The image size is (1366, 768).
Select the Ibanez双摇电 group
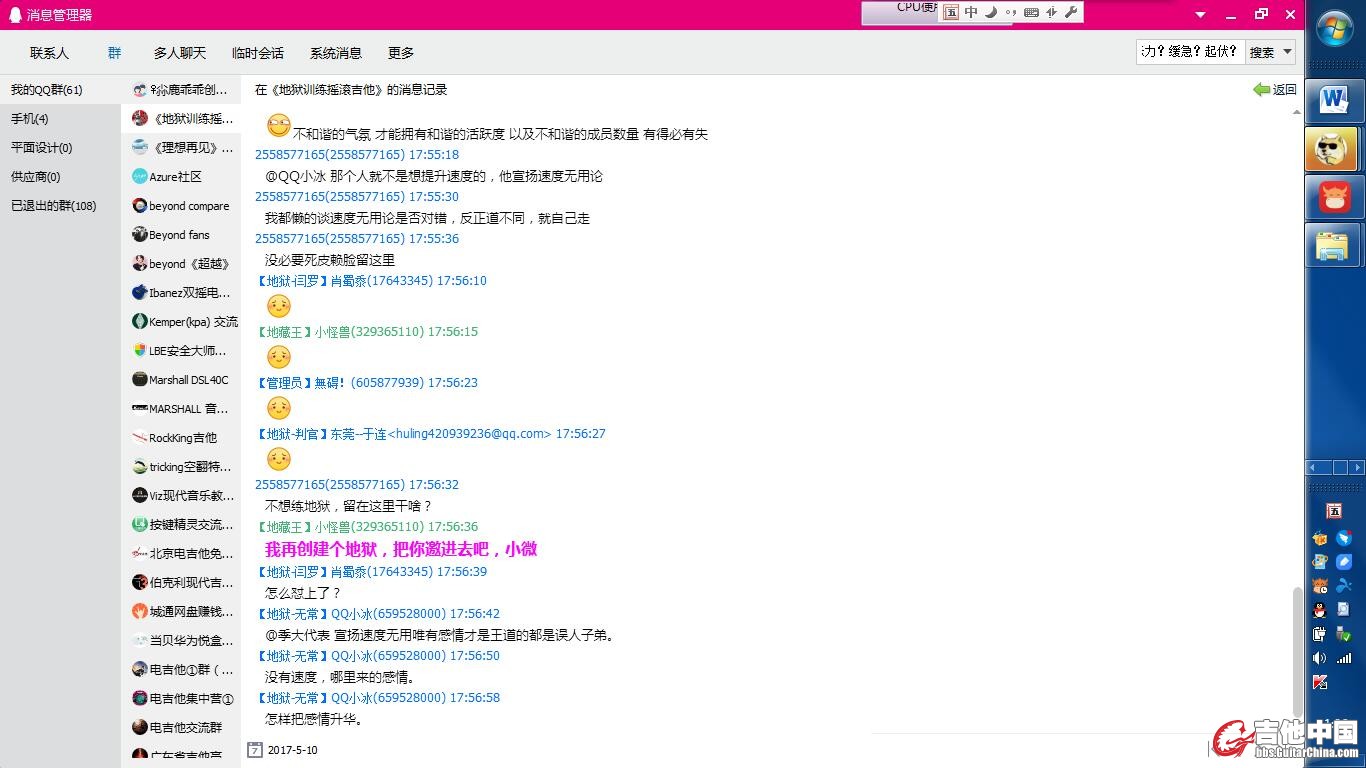click(x=181, y=292)
